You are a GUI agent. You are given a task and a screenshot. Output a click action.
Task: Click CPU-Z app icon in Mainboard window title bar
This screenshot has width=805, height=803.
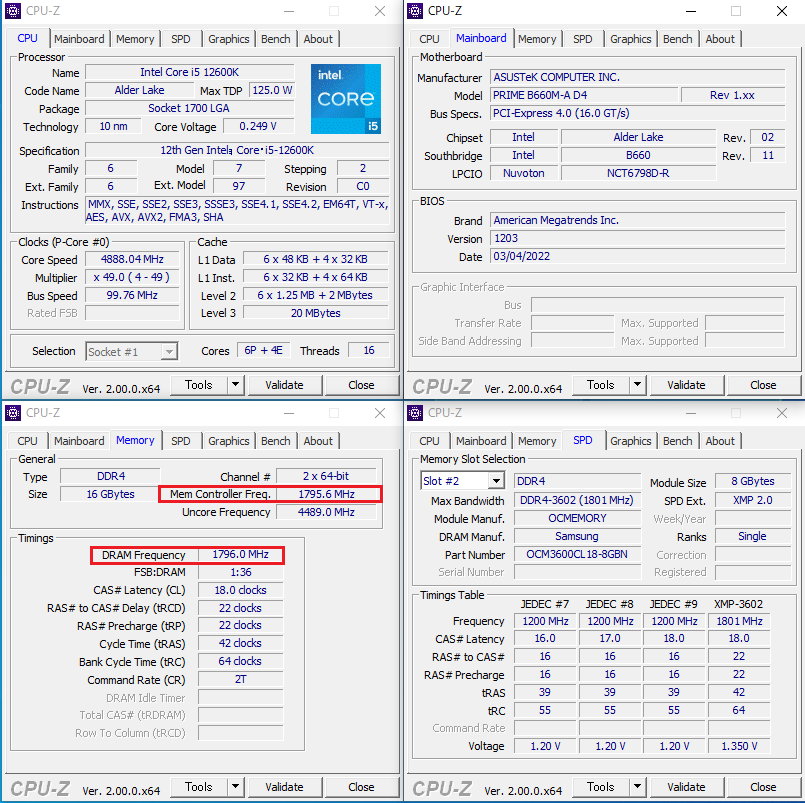[415, 11]
